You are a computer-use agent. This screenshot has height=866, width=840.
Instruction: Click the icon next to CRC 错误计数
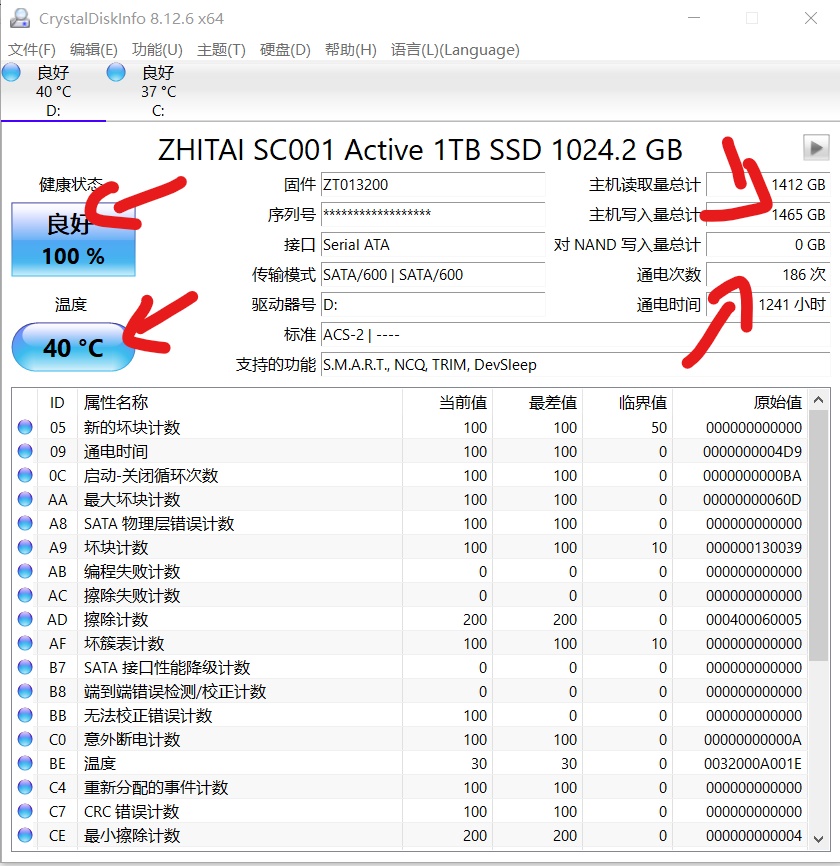coord(25,811)
